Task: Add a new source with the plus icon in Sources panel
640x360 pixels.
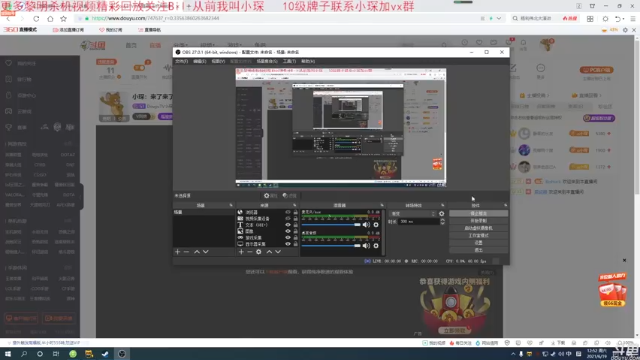Action: pyautogui.click(x=241, y=252)
